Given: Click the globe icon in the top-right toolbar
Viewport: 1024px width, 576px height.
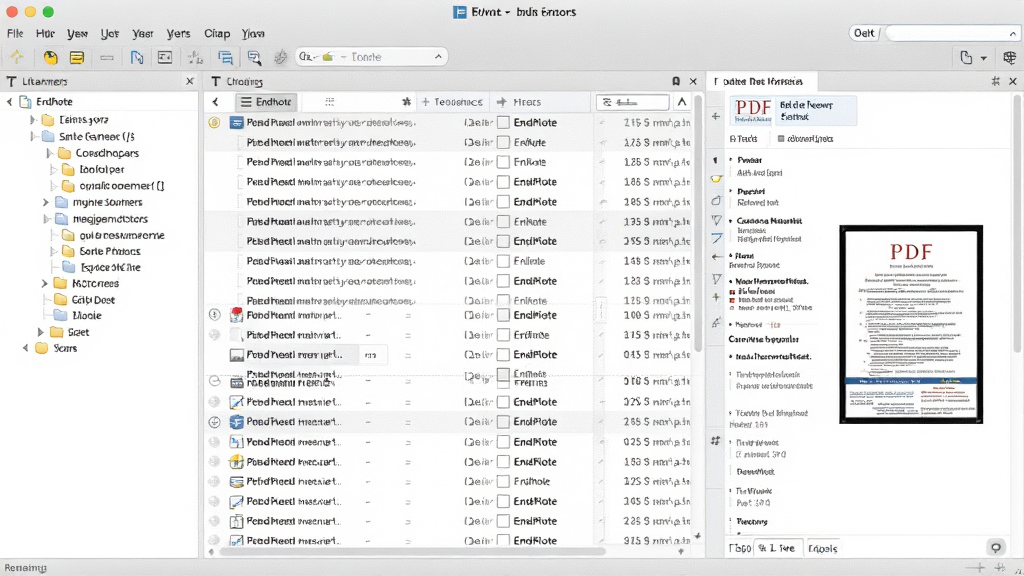Looking at the screenshot, I should 1010,57.
